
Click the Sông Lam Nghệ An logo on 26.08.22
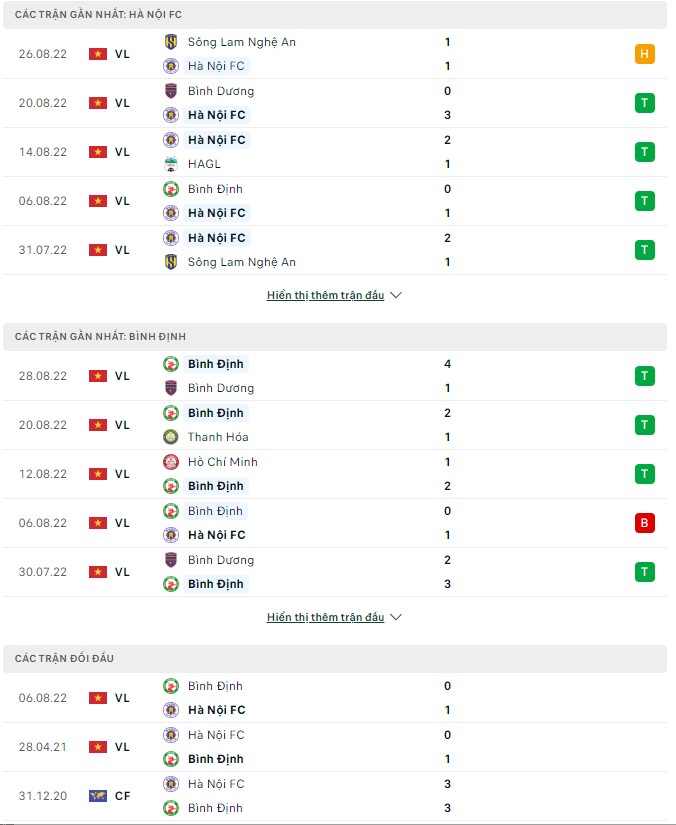click(170, 42)
